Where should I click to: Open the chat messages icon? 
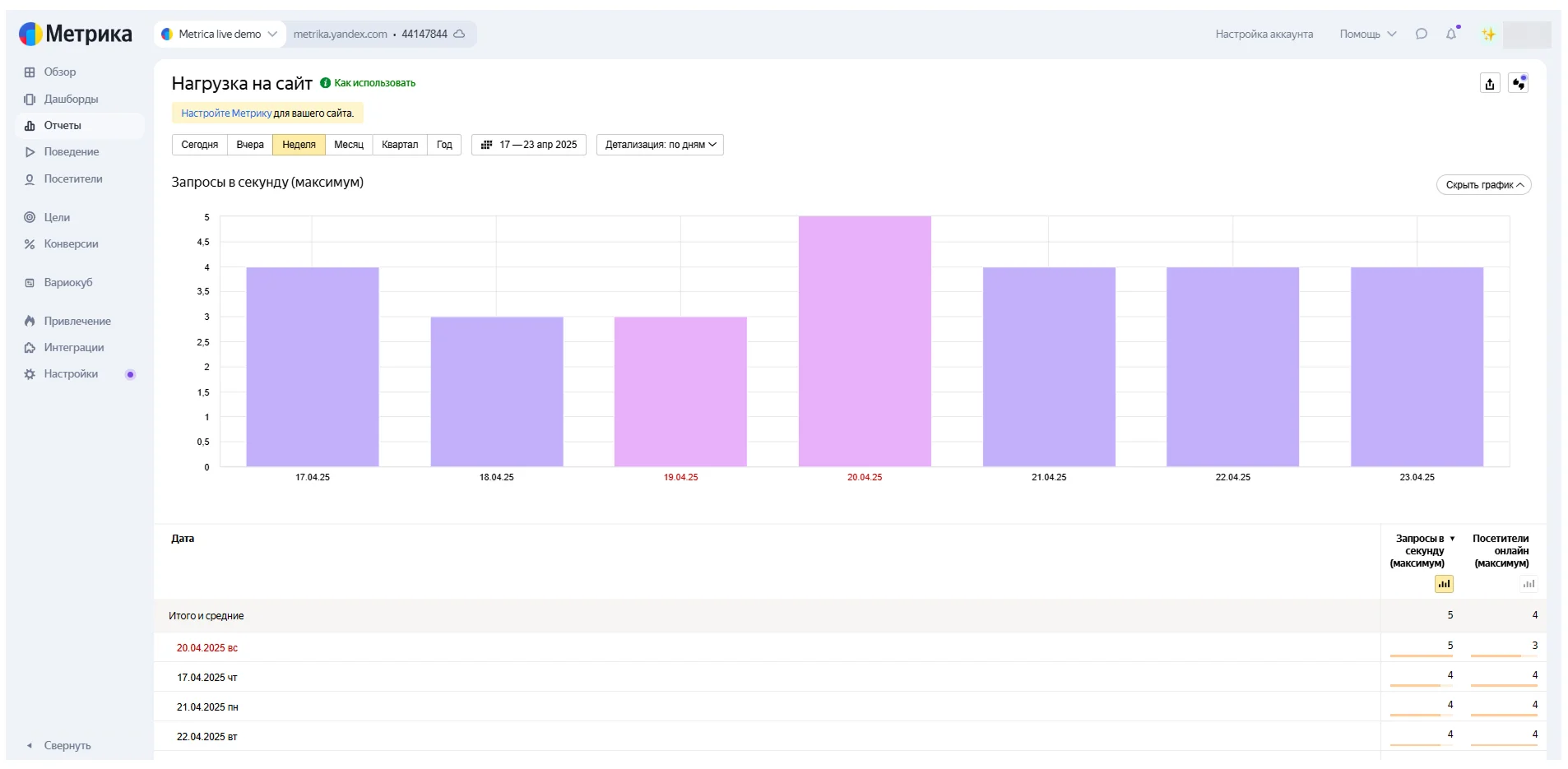[1421, 34]
